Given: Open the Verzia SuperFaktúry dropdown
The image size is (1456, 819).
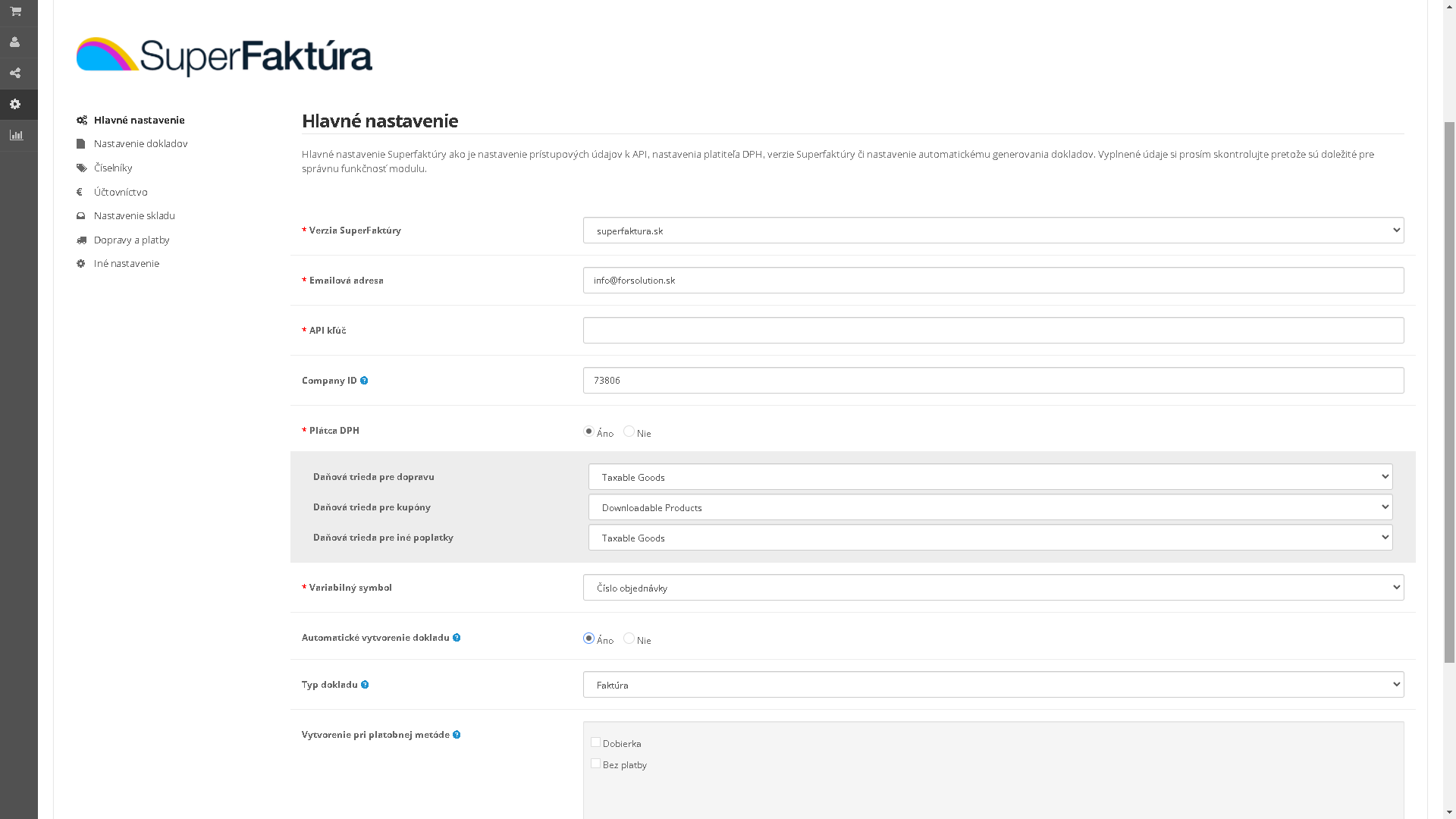Looking at the screenshot, I should point(993,231).
